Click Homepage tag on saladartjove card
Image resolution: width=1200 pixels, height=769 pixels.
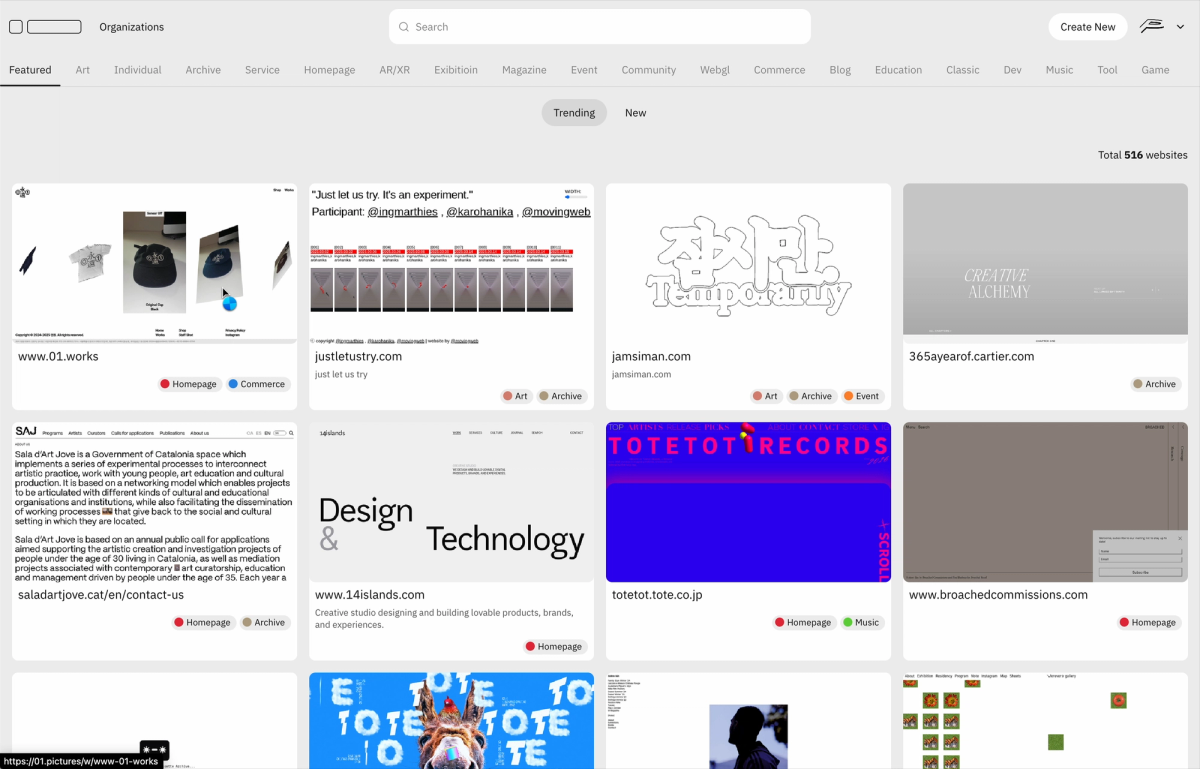(x=202, y=622)
